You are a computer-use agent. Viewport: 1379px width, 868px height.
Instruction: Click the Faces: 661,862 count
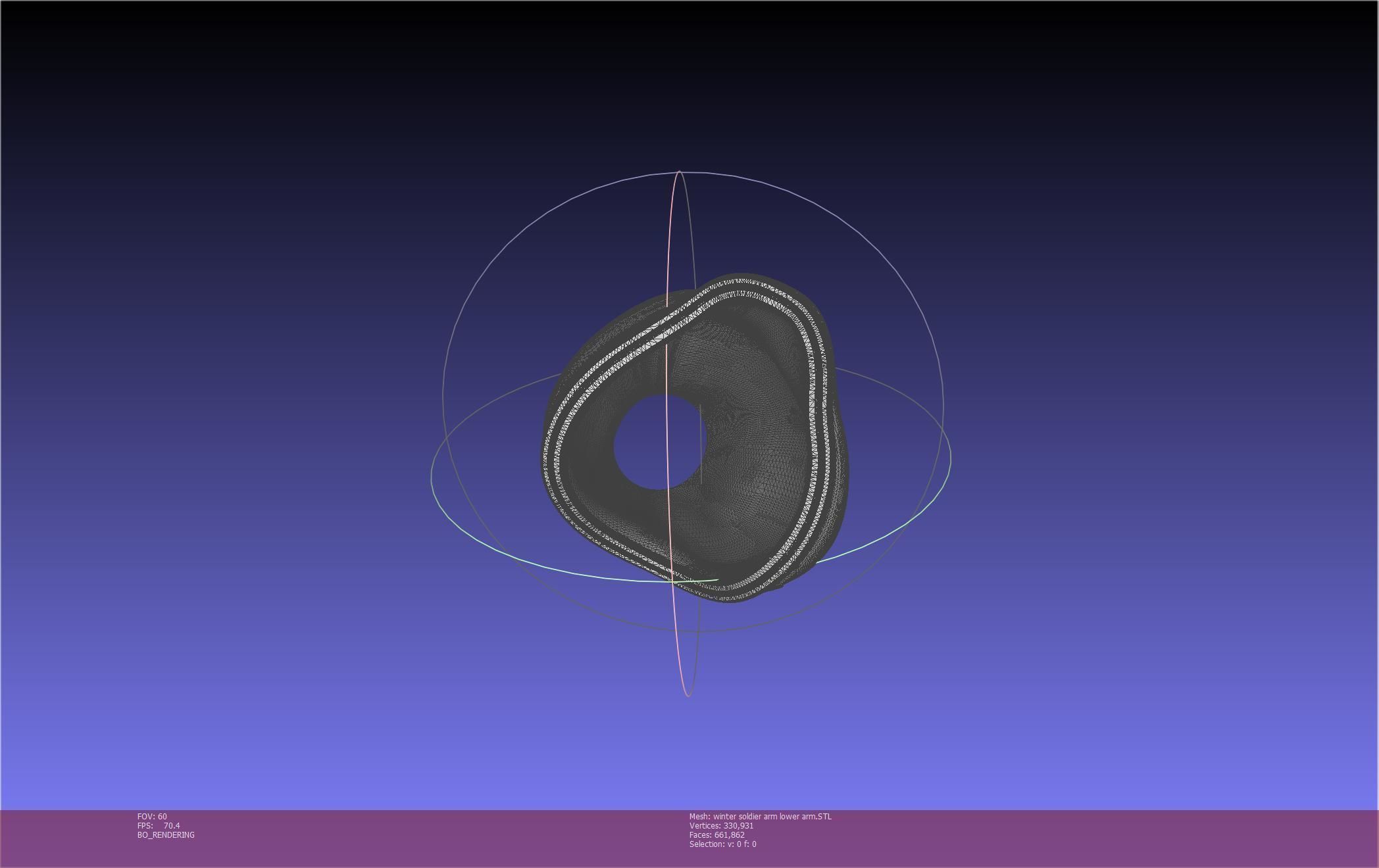tap(716, 835)
